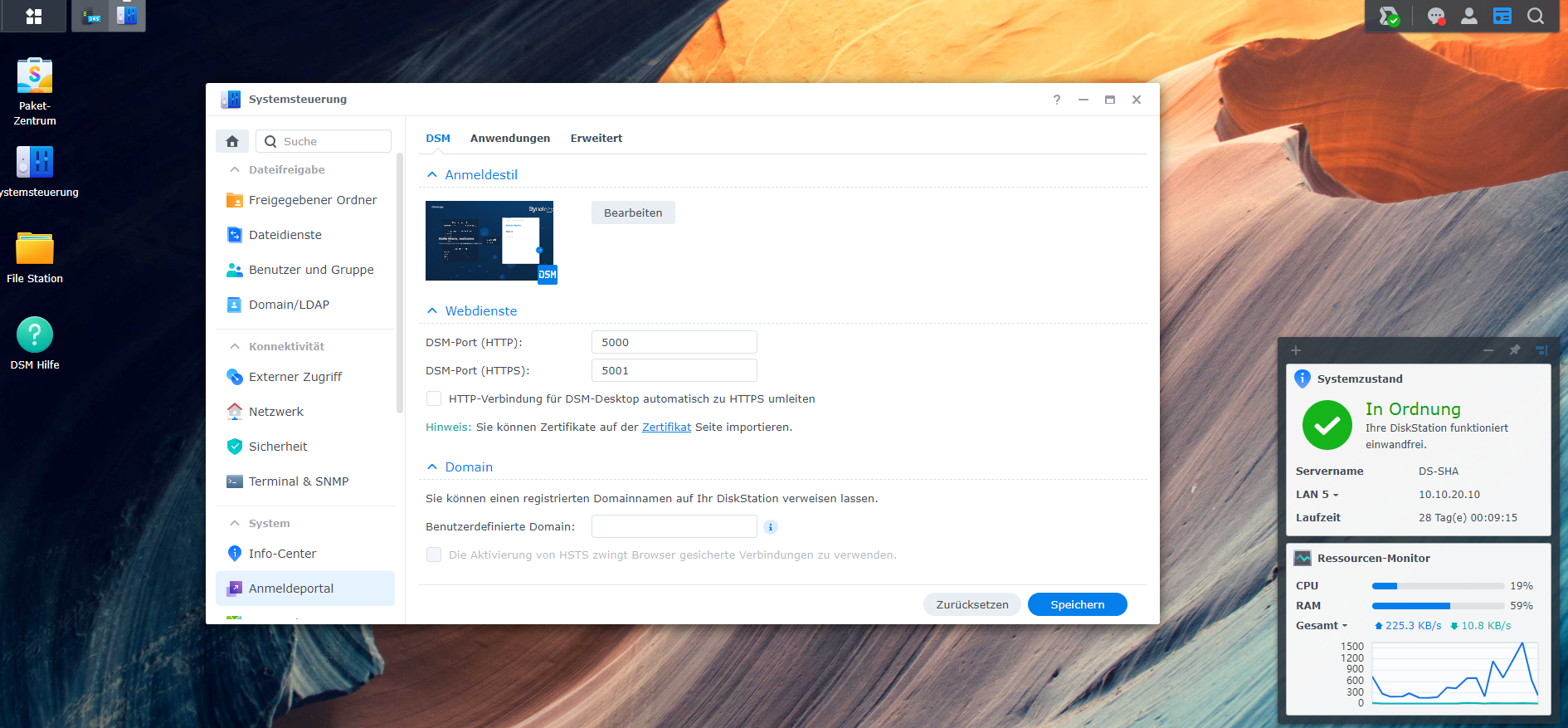Collapse the Anmeldestil section
This screenshot has height=728, width=1568.
pyautogui.click(x=432, y=175)
